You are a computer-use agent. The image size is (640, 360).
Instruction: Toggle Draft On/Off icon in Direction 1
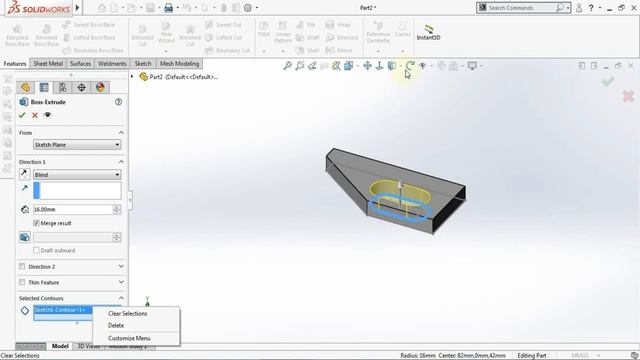[x=24, y=237]
